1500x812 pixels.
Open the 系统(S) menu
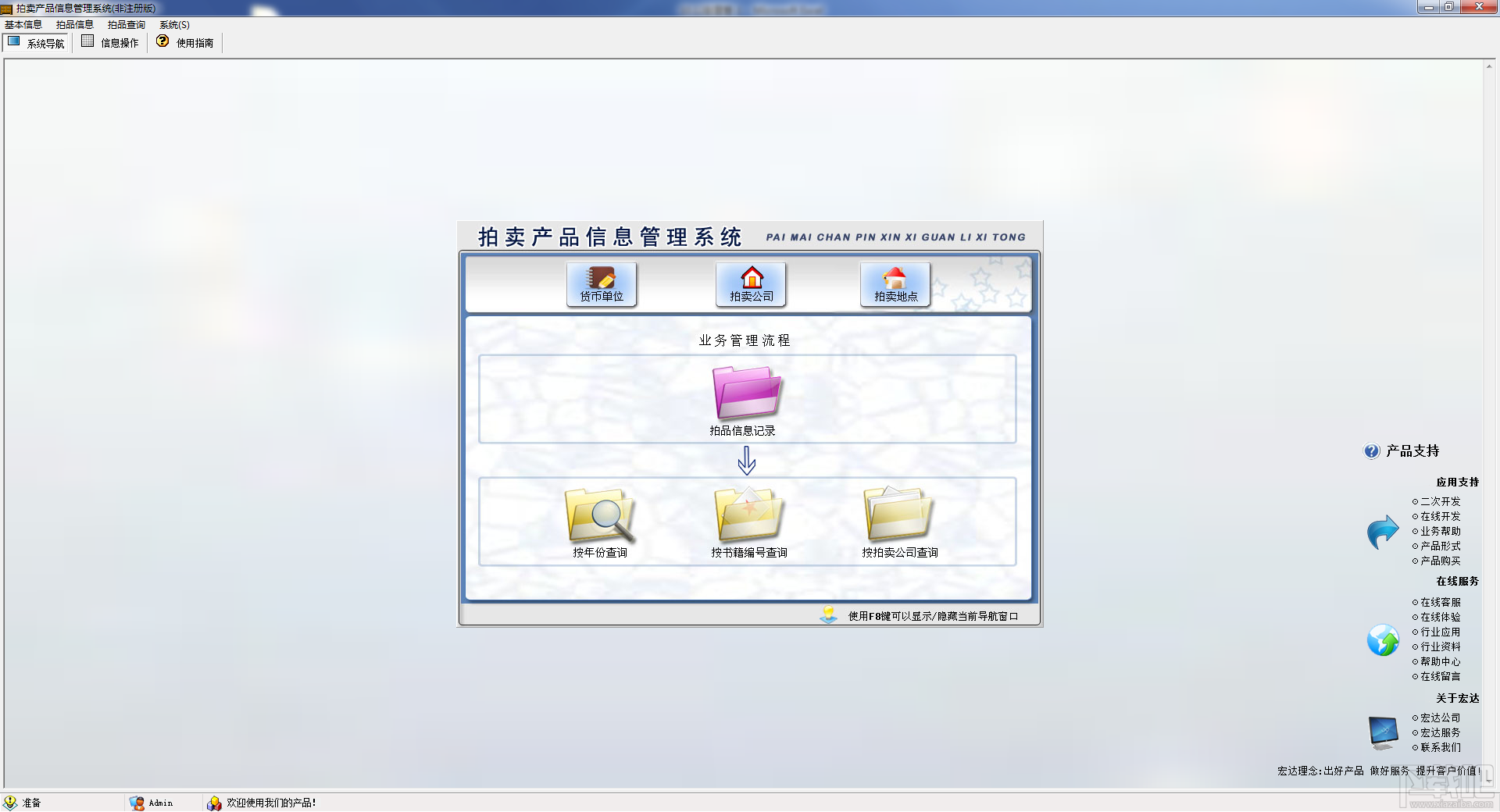[x=175, y=25]
